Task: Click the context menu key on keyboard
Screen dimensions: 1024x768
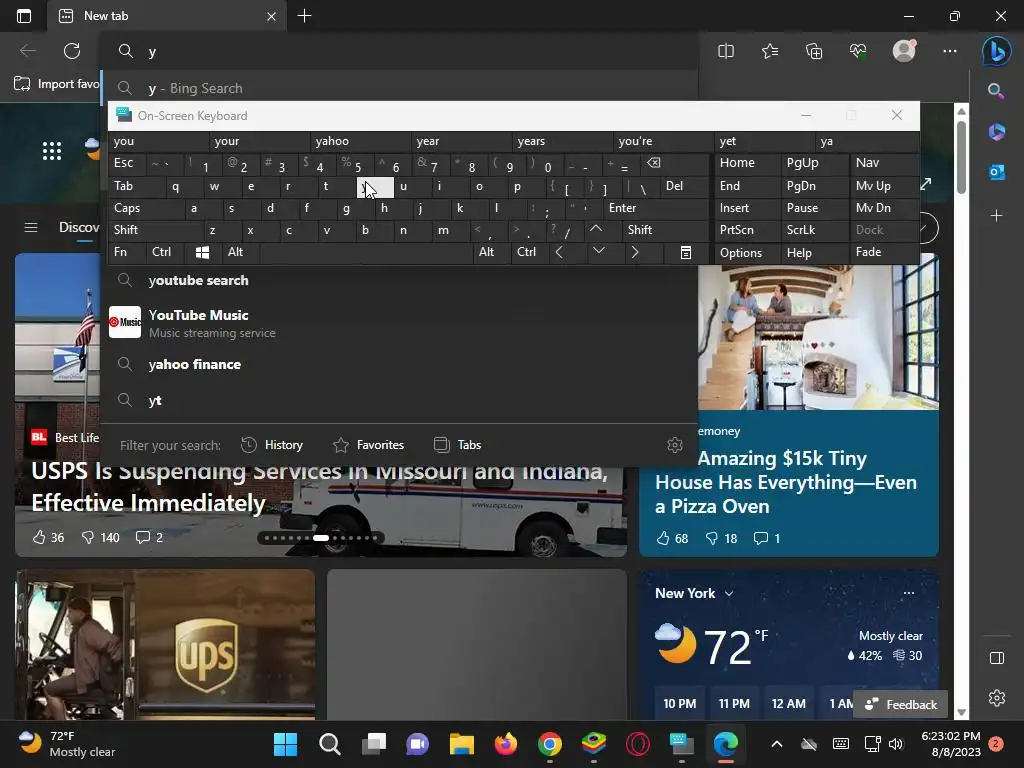Action: (686, 252)
